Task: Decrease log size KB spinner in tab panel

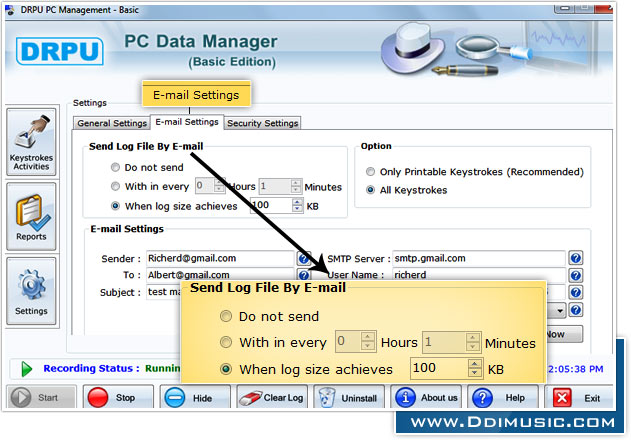Action: coord(297,209)
